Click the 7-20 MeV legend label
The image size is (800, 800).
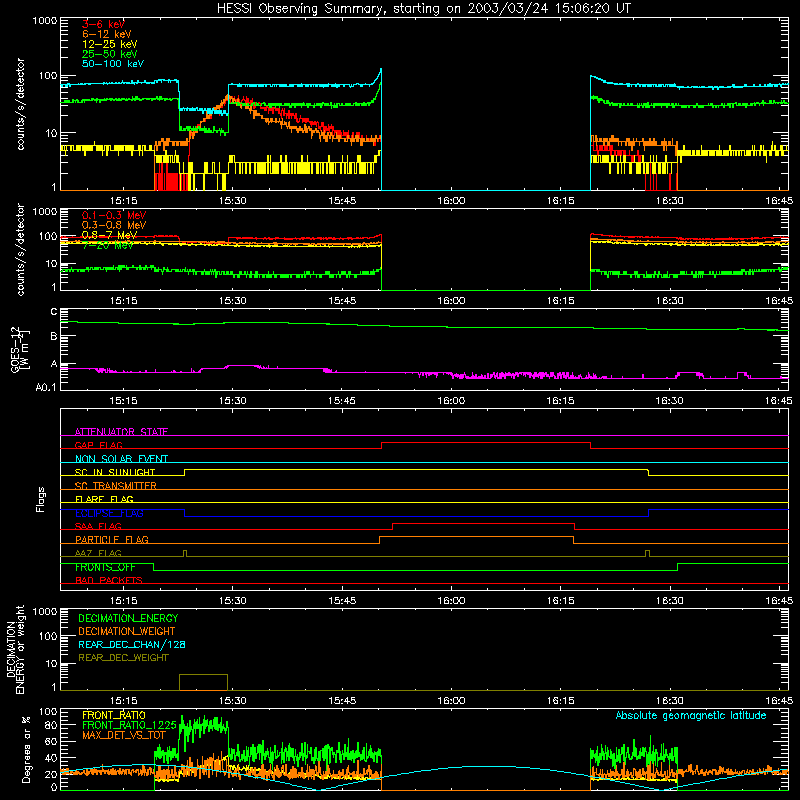coord(107,245)
